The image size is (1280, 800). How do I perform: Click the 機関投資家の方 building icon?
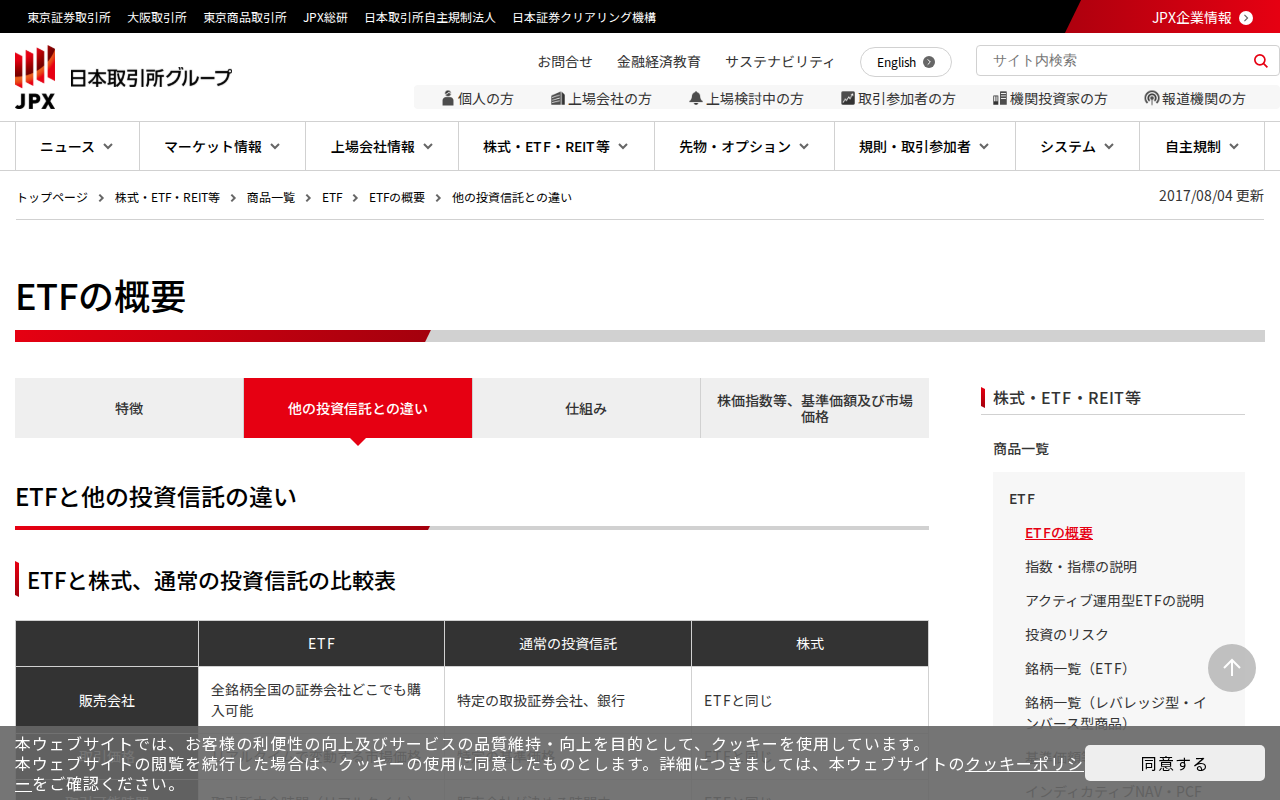tap(1000, 98)
